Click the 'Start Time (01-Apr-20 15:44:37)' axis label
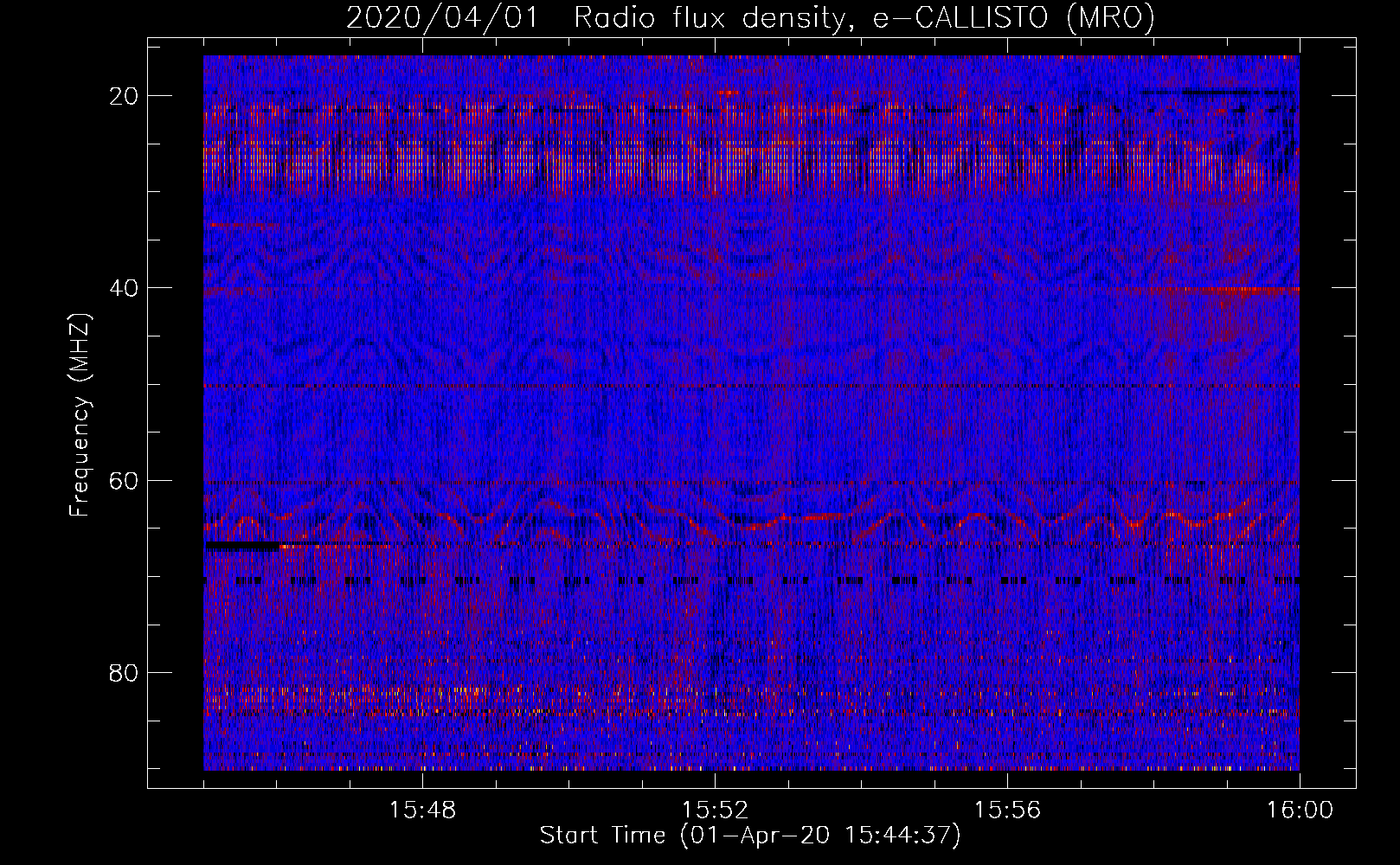Screen dimensions: 1400x865 click(x=750, y=836)
